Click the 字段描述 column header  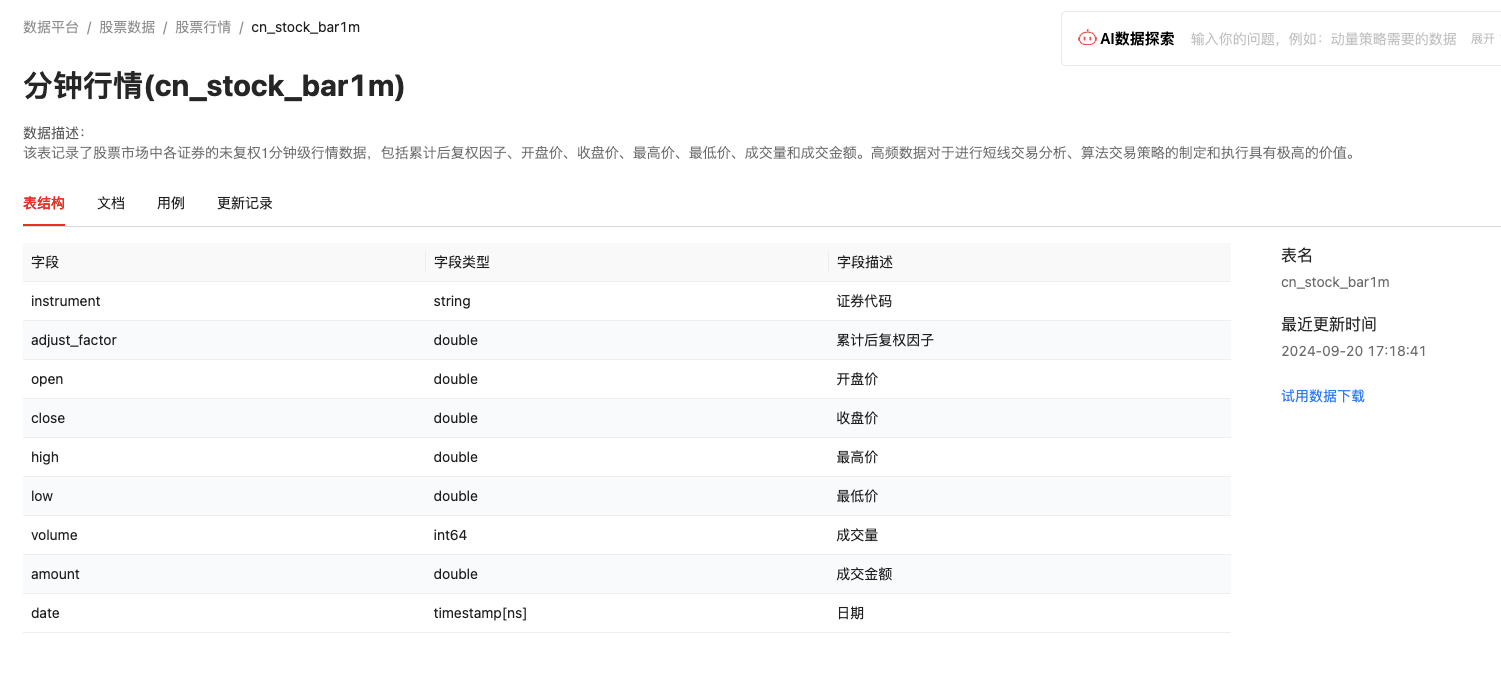tap(864, 262)
